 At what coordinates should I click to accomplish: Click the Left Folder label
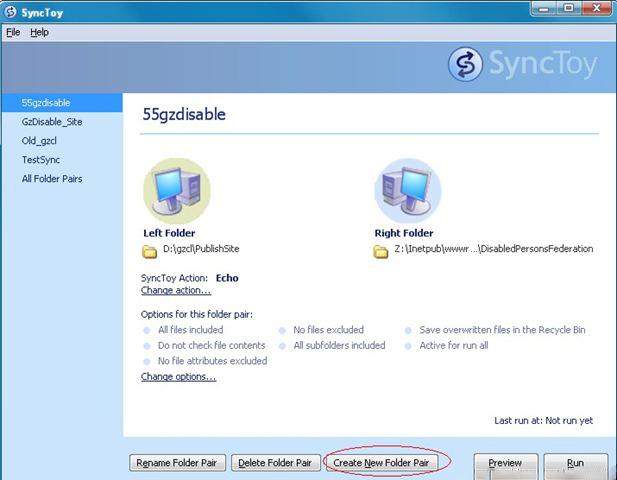(x=169, y=233)
